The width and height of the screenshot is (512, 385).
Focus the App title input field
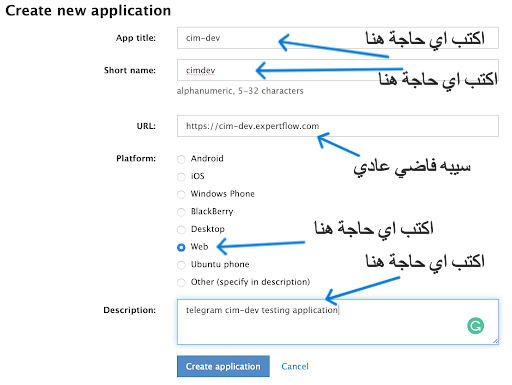pos(338,38)
